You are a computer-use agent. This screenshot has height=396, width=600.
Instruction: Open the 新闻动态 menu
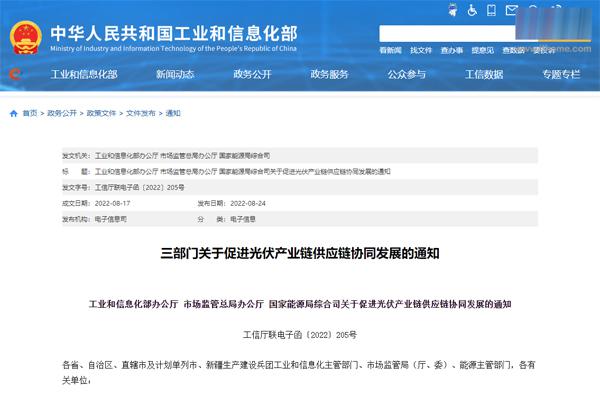(175, 74)
